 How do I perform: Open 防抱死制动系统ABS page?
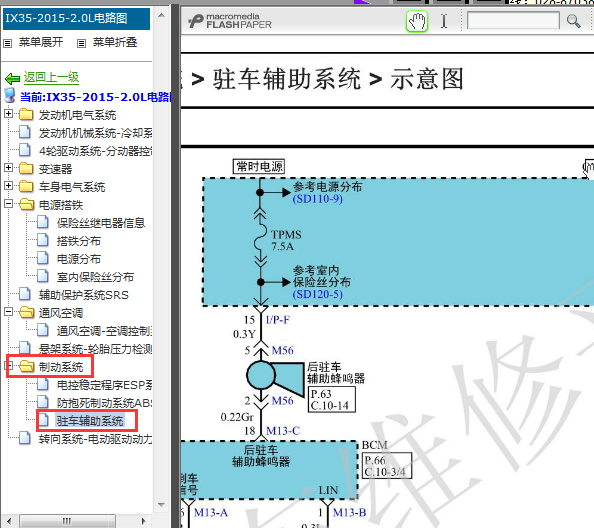pyautogui.click(x=105, y=403)
